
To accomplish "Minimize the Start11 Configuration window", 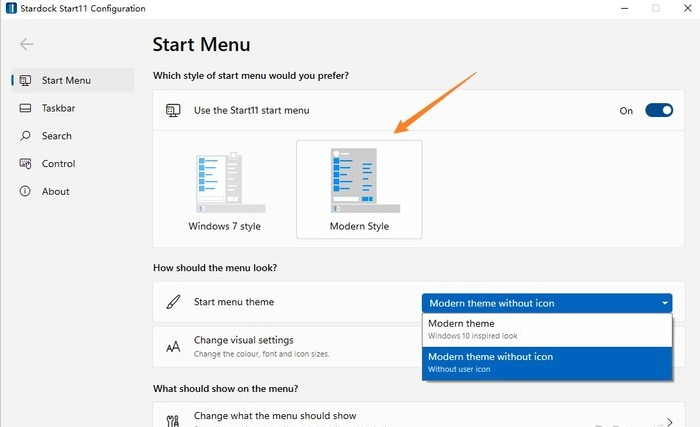I will point(625,8).
